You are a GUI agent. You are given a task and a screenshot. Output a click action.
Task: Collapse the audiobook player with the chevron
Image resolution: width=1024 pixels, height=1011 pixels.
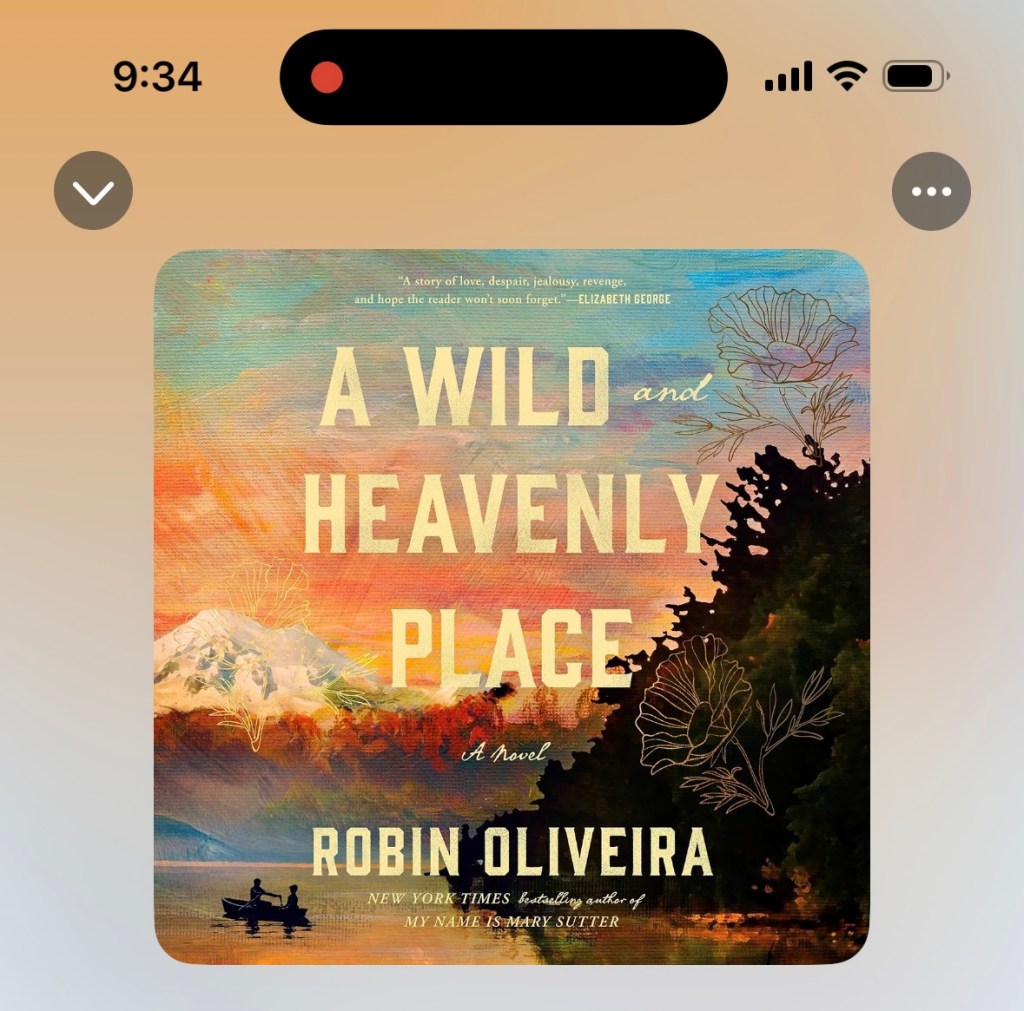93,191
